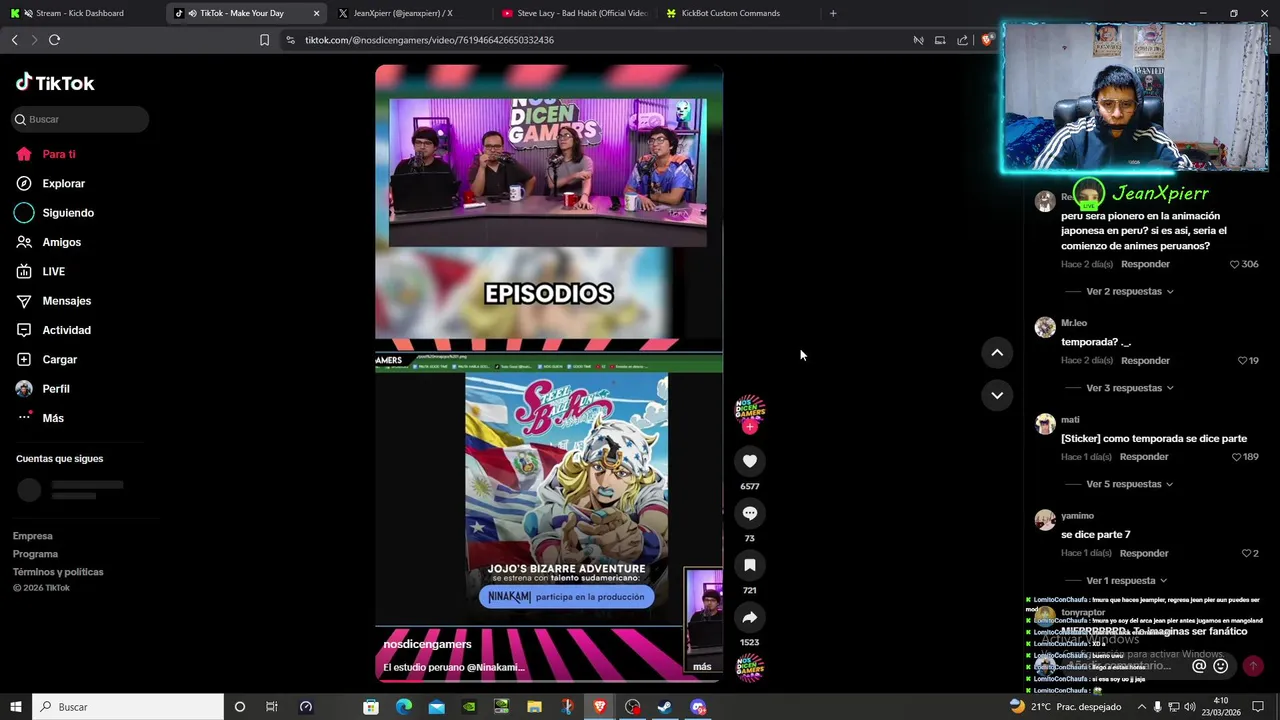Screen dimensions: 1280x720
Task: Like the video with heart icon
Action: point(750,461)
